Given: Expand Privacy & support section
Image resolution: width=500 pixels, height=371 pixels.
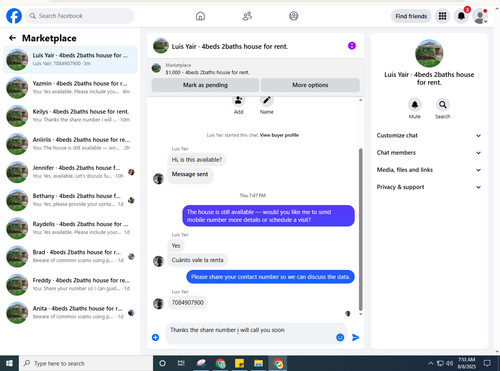Looking at the screenshot, I should (429, 187).
